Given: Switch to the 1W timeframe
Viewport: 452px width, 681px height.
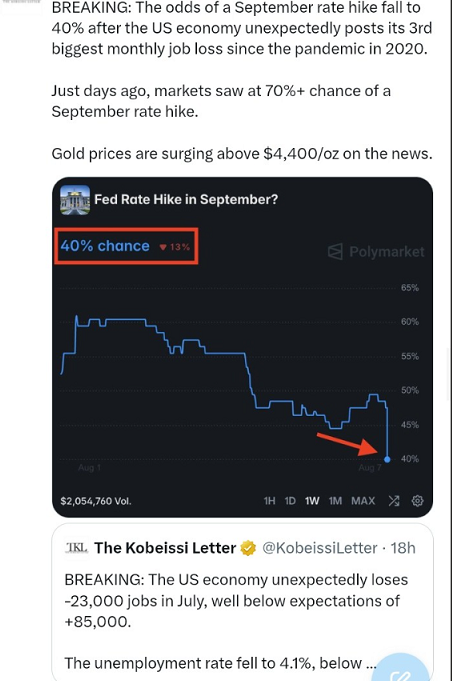Looking at the screenshot, I should (312, 501).
